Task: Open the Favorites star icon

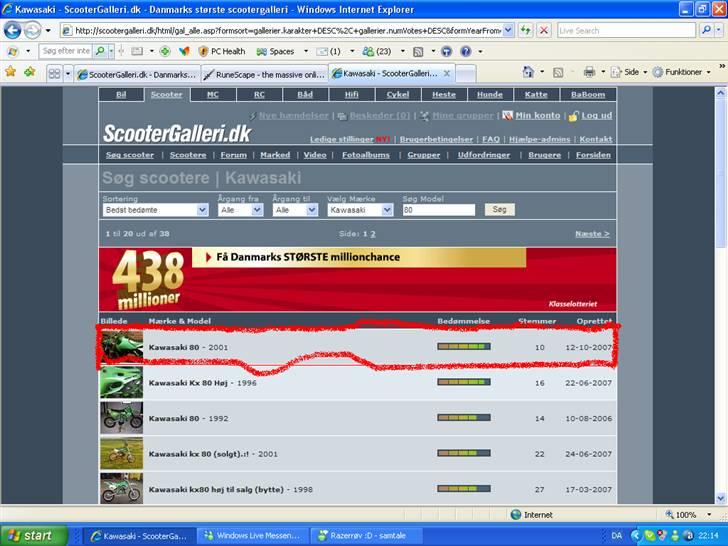Action: pyautogui.click(x=11, y=72)
